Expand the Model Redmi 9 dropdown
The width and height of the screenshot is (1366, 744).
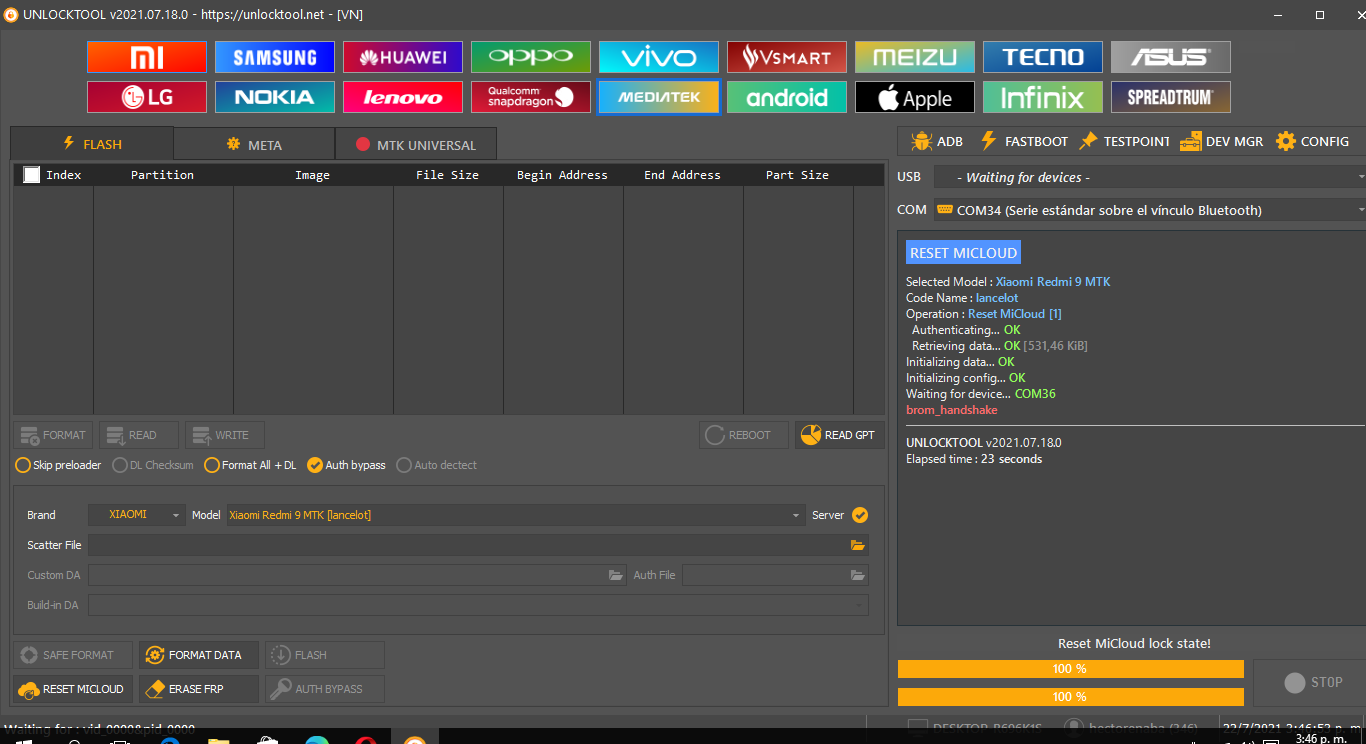(x=516, y=515)
